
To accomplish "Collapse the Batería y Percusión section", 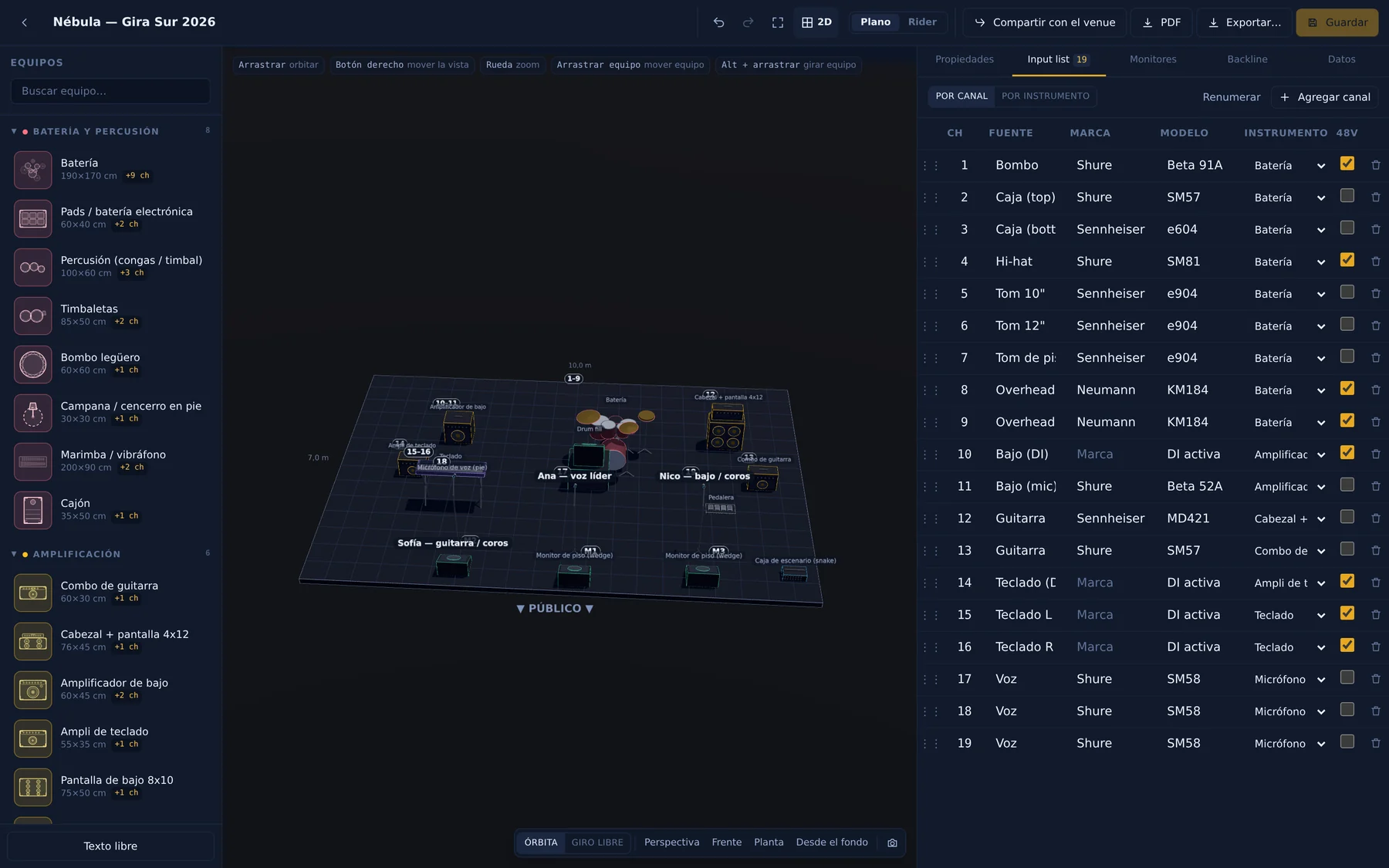I will coord(14,131).
